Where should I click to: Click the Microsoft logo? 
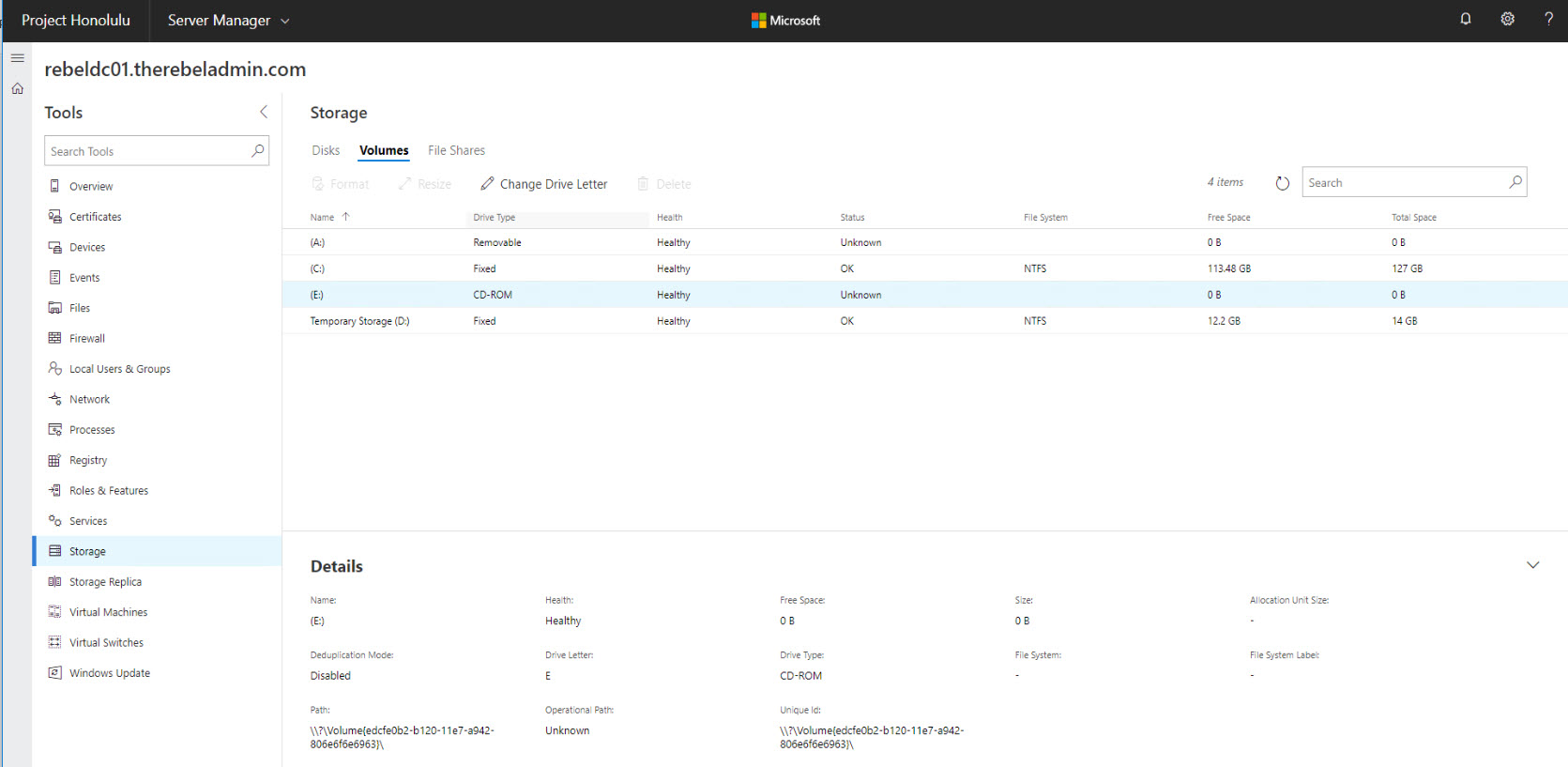[785, 21]
